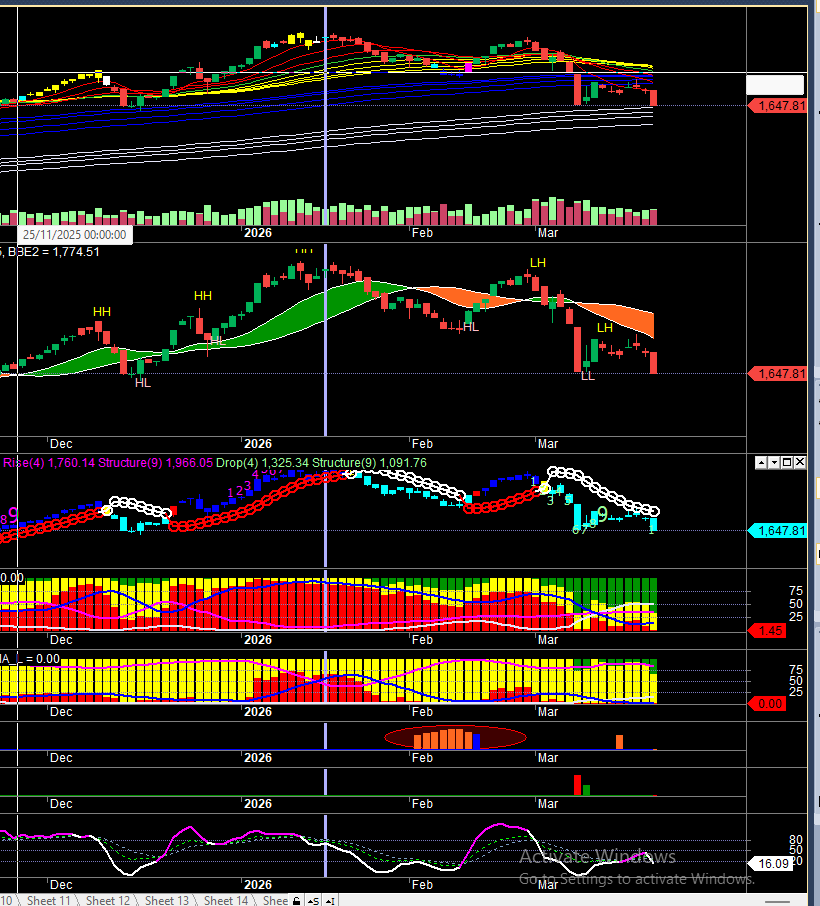Click the red 1,647.81 price label on top pane

click(x=777, y=106)
